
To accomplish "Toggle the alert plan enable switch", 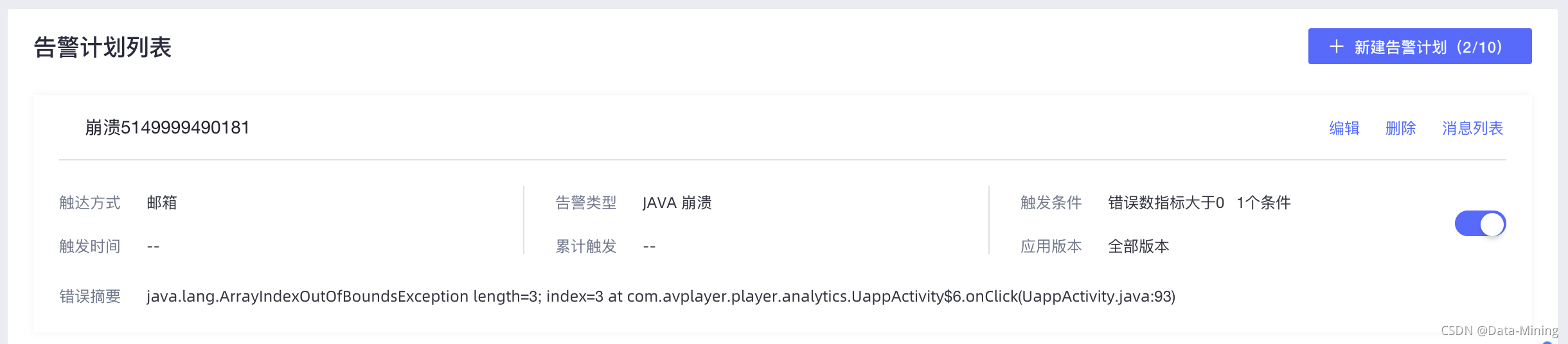I will (1480, 224).
